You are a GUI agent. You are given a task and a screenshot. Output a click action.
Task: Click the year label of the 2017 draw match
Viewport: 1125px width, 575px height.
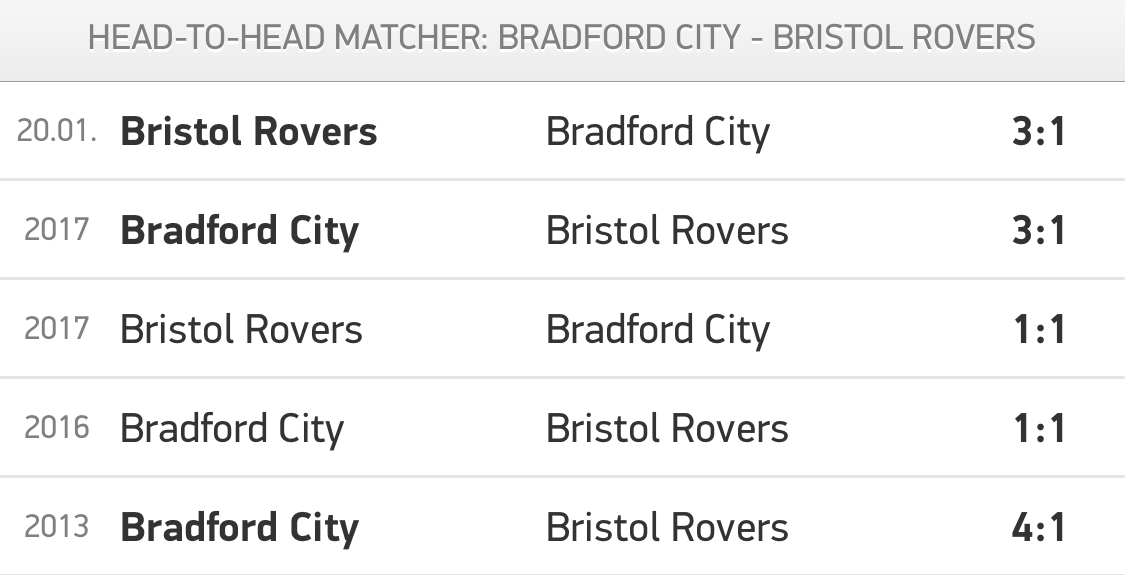pos(57,329)
